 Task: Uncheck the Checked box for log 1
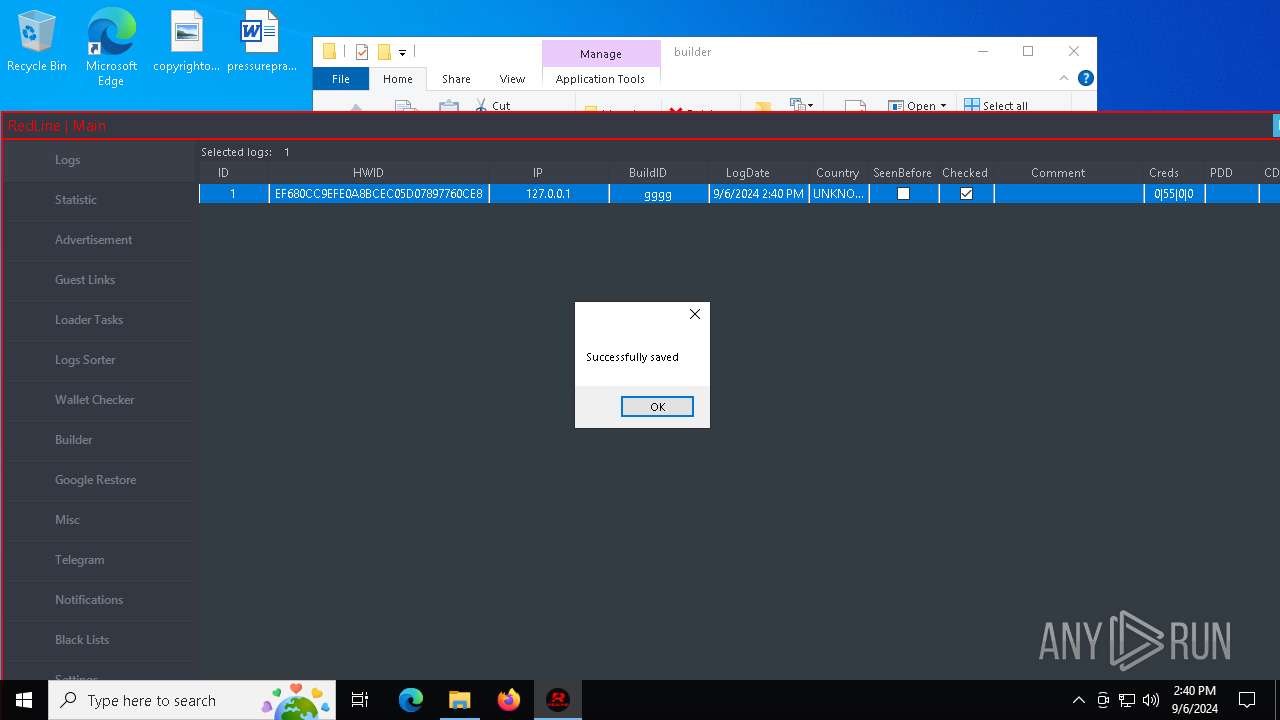tap(966, 194)
